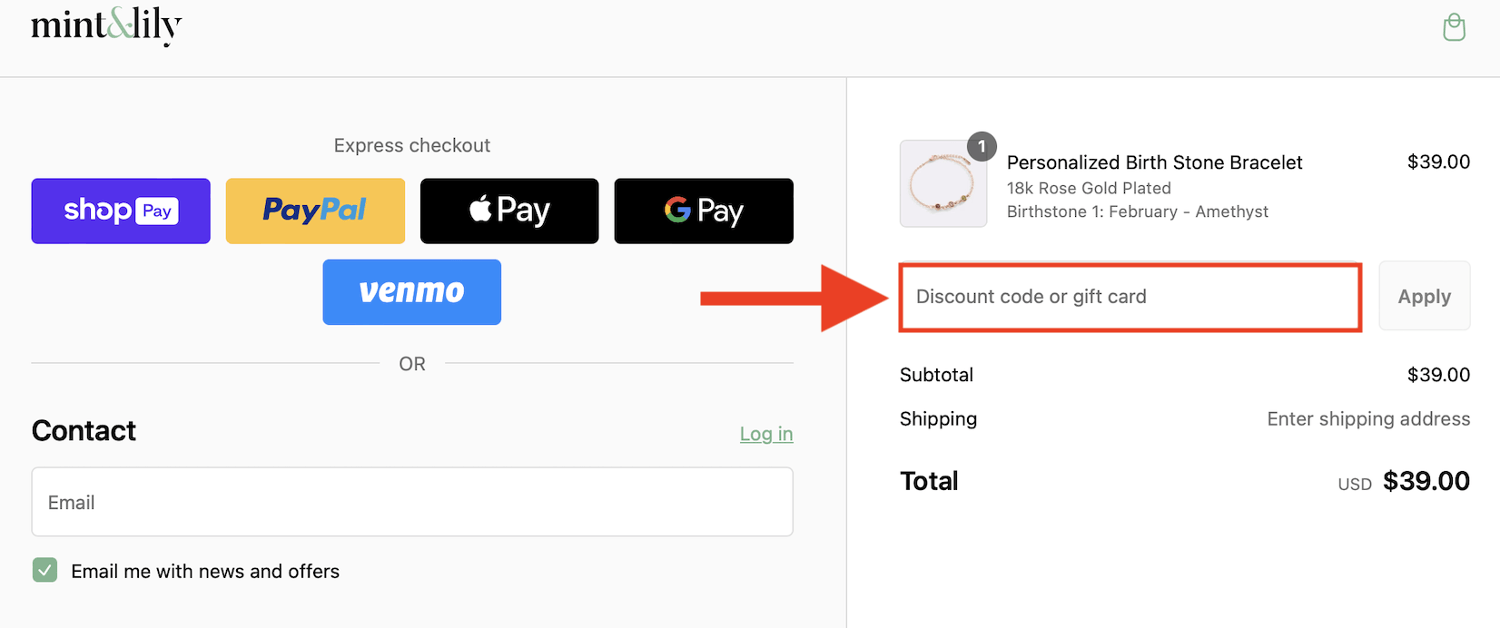Image resolution: width=1500 pixels, height=628 pixels.
Task: Click the item quantity badge on bracelet
Action: (982, 147)
